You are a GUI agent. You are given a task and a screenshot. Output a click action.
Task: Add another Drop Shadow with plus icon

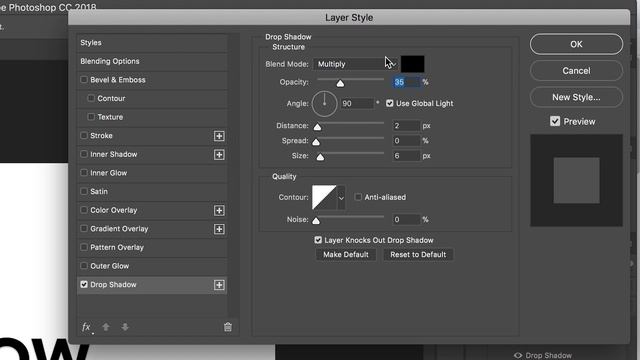(219, 285)
